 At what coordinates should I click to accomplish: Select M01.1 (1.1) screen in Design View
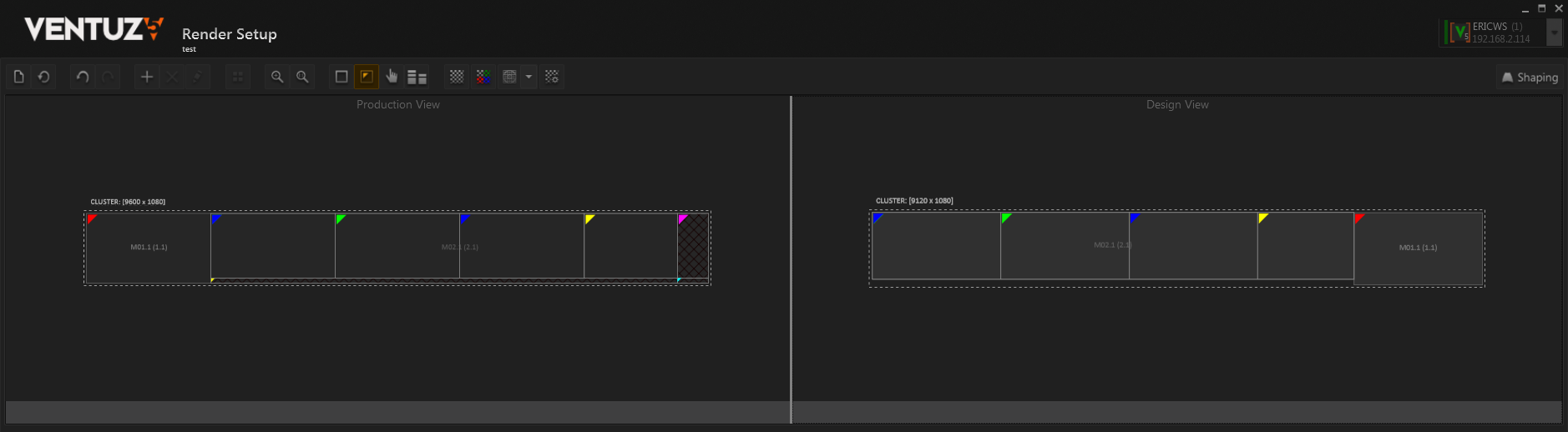pos(1418,248)
